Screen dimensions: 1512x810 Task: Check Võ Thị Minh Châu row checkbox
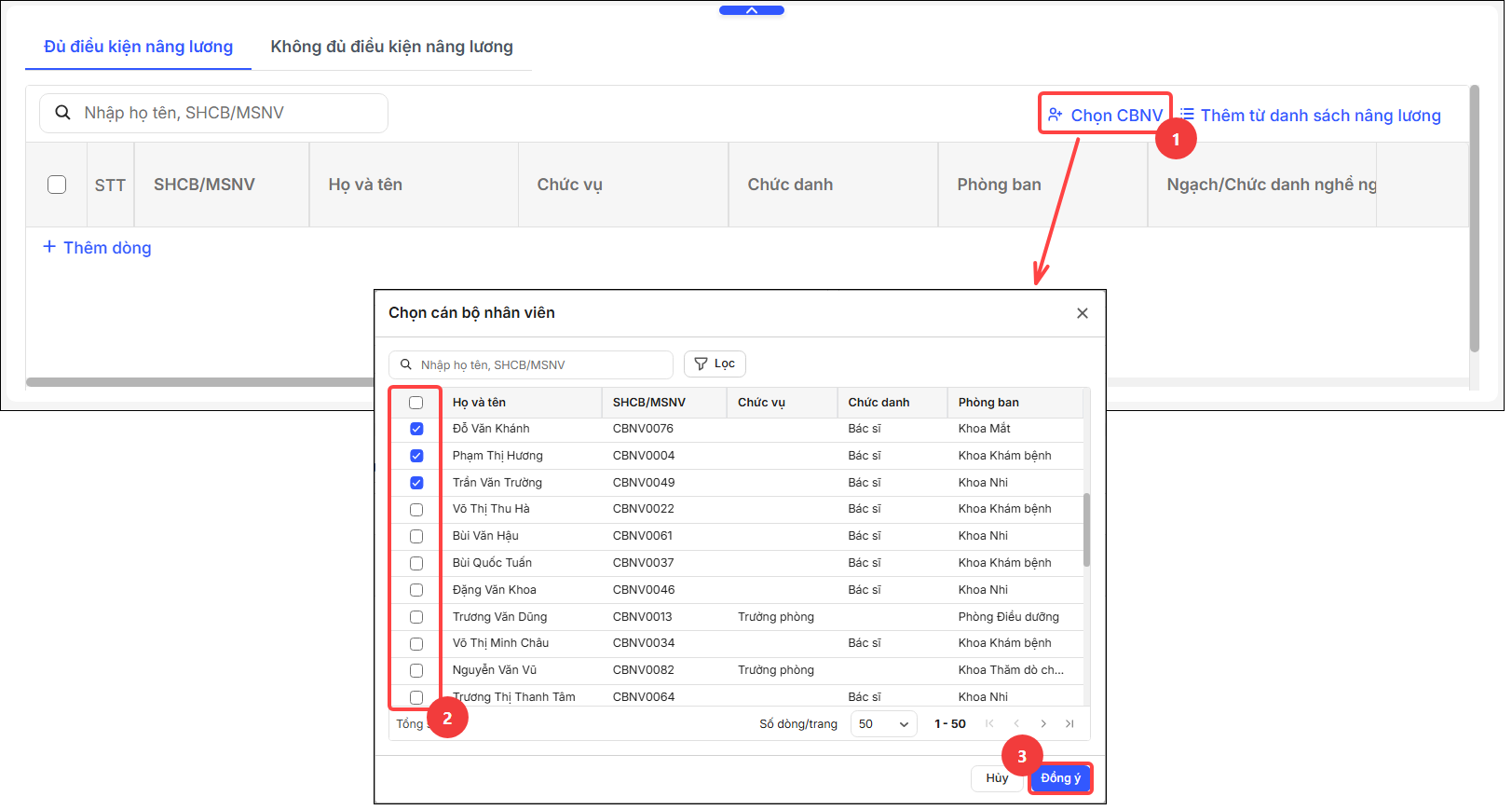click(416, 644)
